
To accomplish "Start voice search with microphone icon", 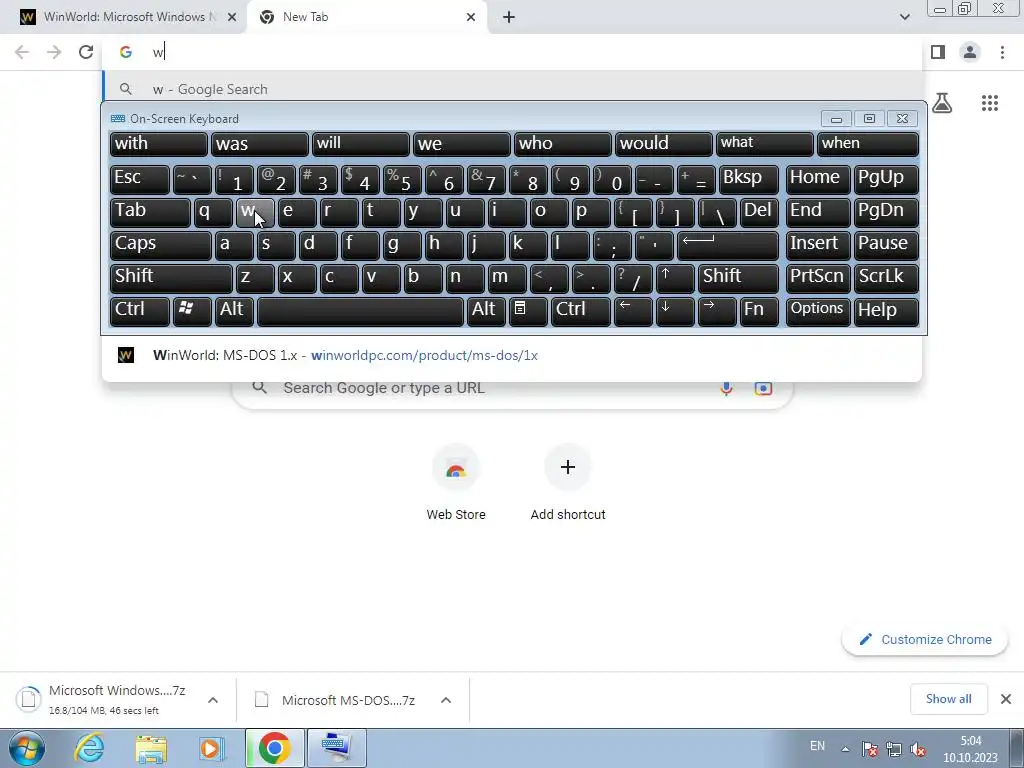I will coord(726,388).
